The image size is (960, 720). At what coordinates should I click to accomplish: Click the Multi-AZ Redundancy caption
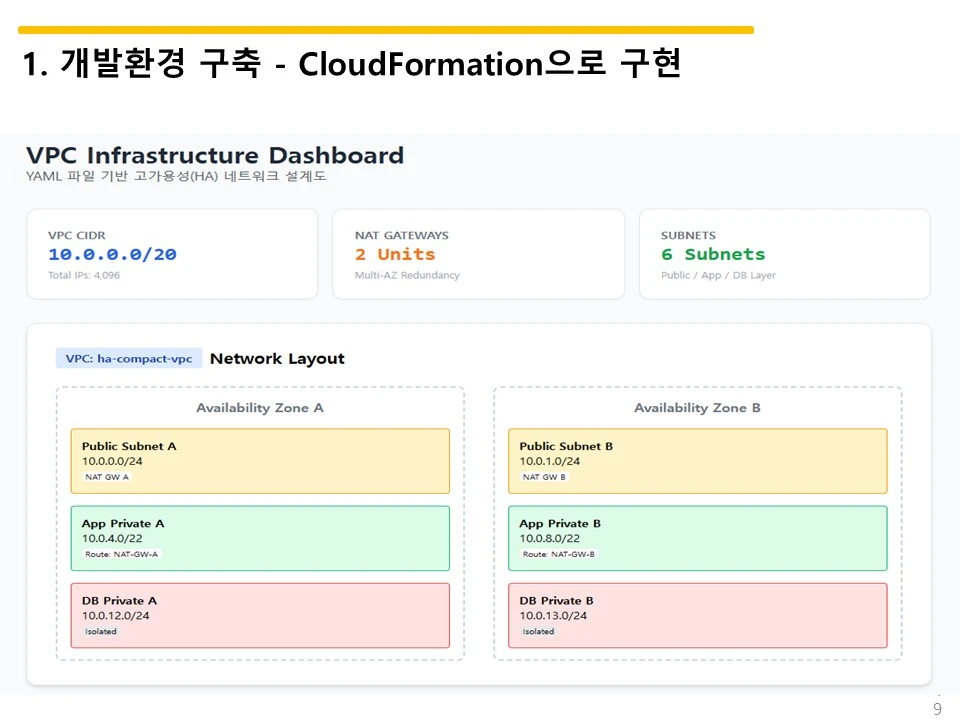click(x=407, y=276)
